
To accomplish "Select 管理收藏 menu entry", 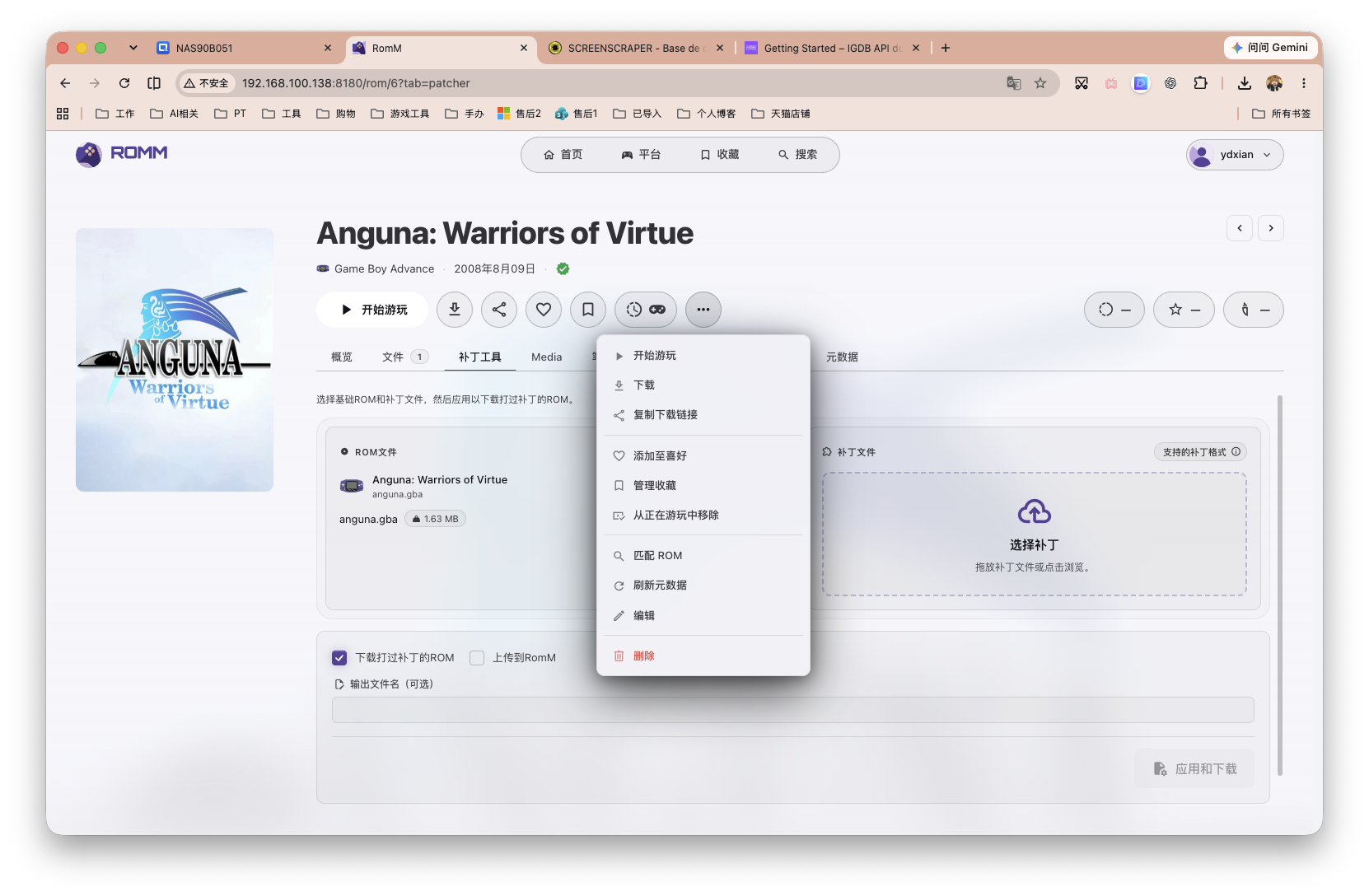I will (x=703, y=486).
